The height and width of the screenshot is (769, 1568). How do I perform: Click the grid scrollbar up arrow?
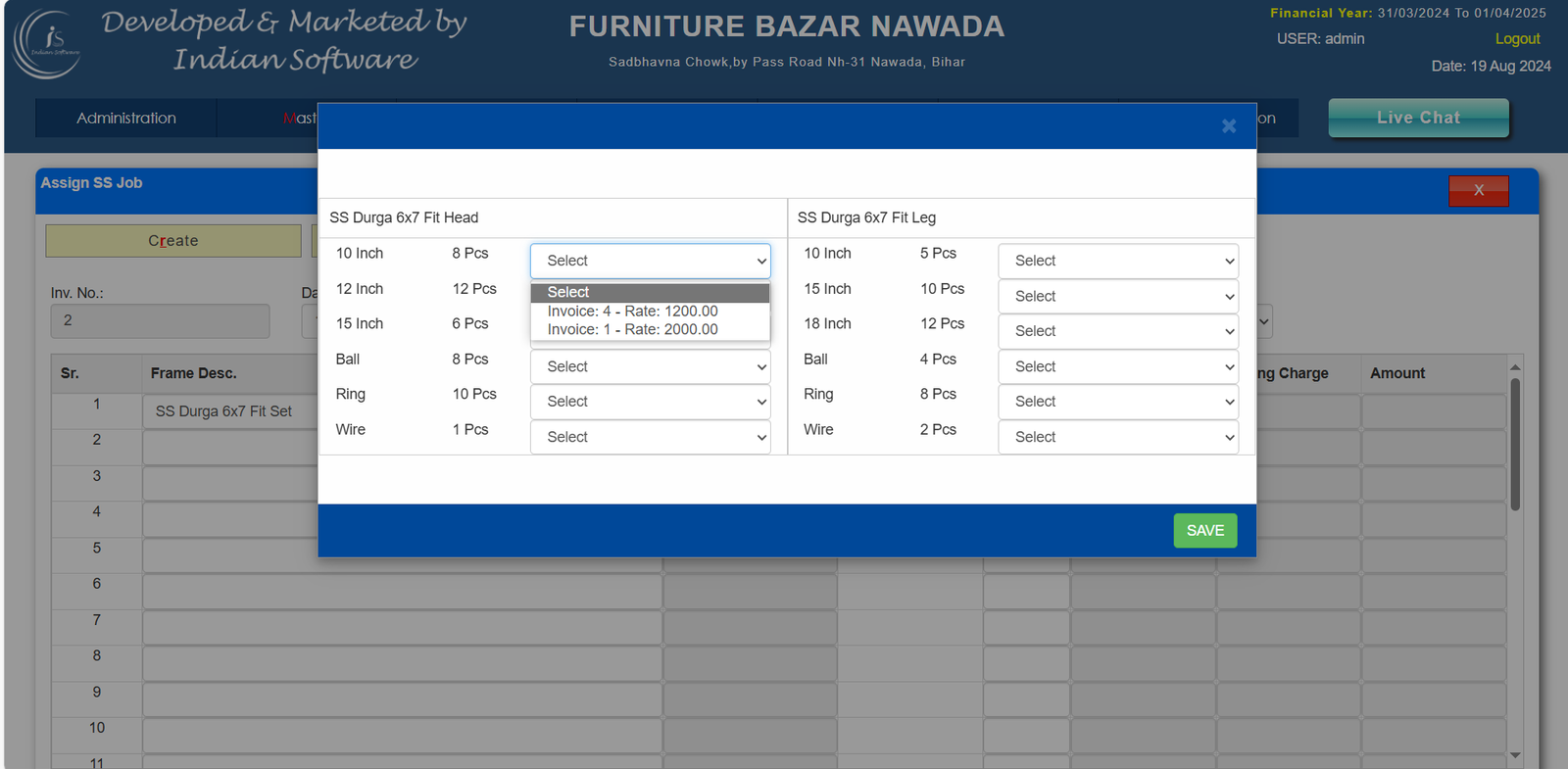click(1515, 366)
